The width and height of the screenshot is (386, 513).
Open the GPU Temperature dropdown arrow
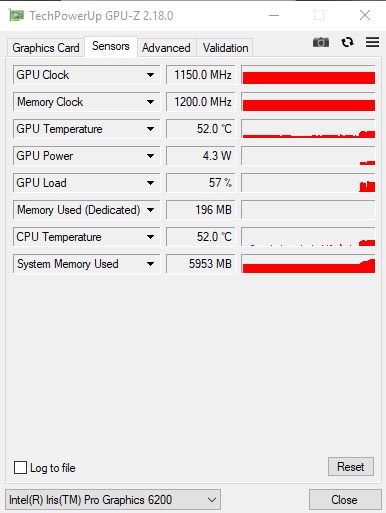(x=150, y=129)
